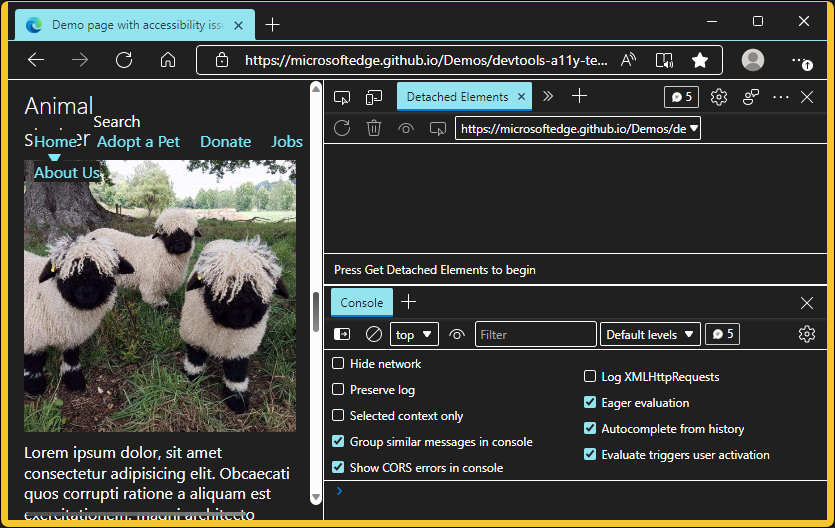Toggle device emulation in DevTools

pyautogui.click(x=374, y=97)
